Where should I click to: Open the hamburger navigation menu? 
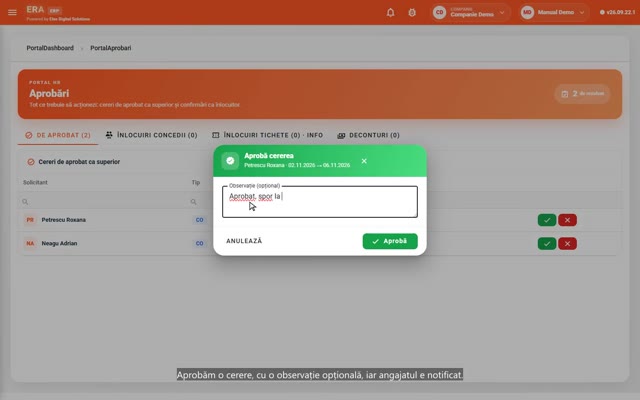[x=12, y=12]
